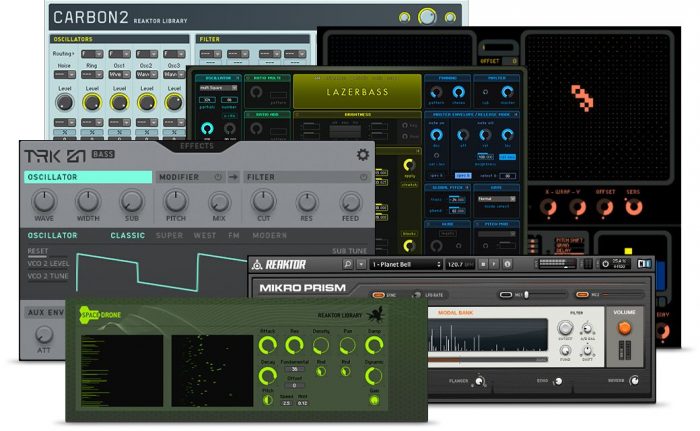This screenshot has height=431, width=700.
Task: Toggle the Modifier power button
Action: click(218, 177)
